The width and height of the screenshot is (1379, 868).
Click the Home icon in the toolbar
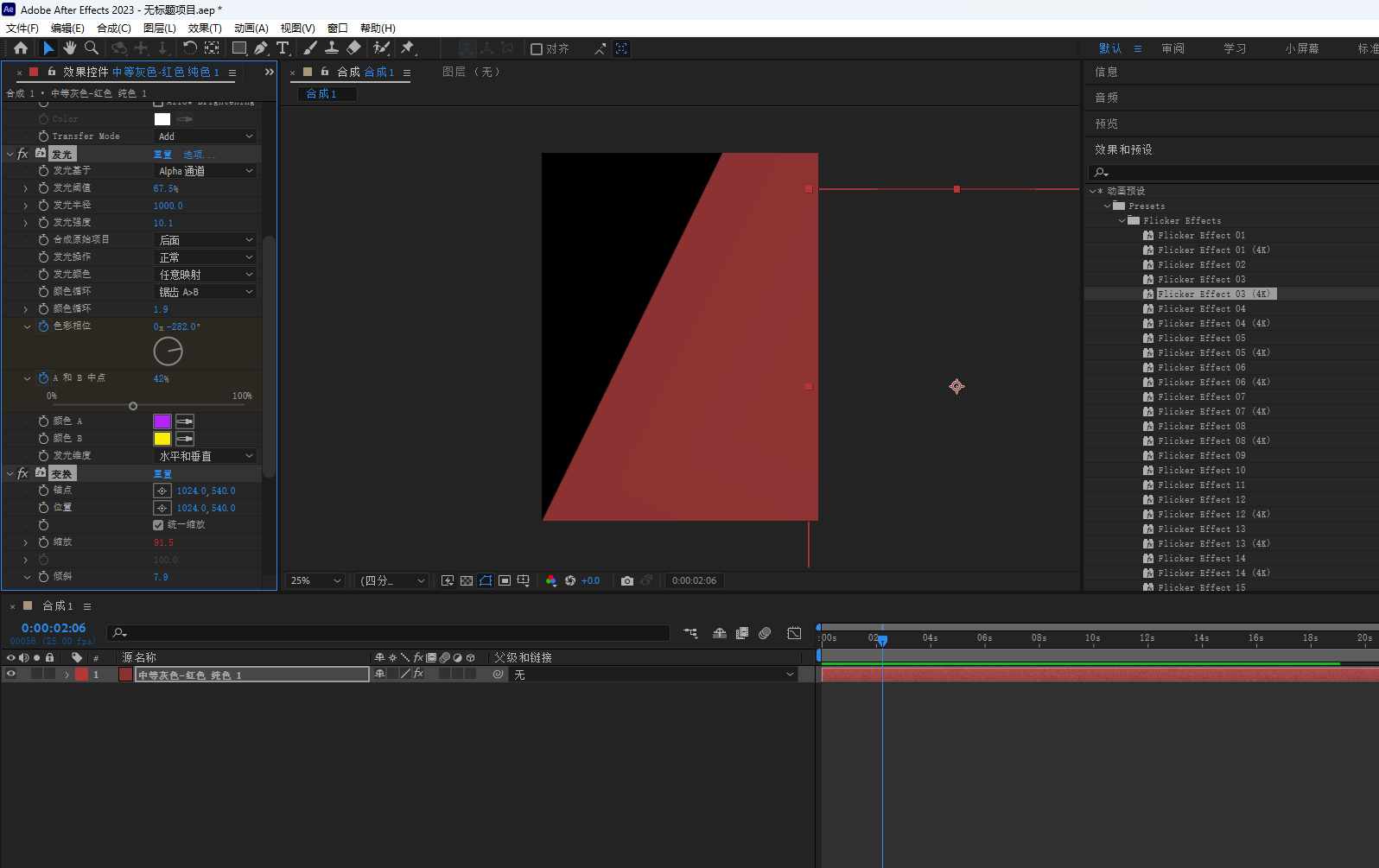tap(21, 48)
